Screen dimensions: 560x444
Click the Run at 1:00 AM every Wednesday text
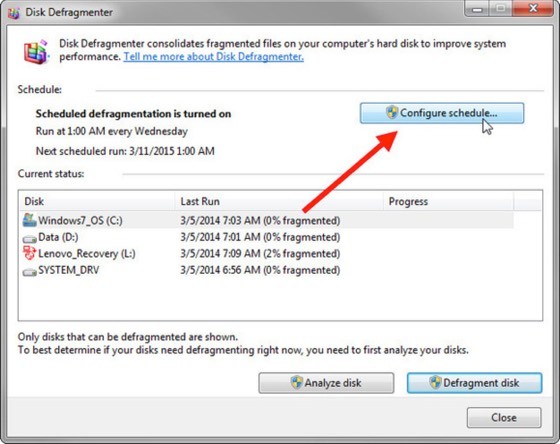[112, 131]
